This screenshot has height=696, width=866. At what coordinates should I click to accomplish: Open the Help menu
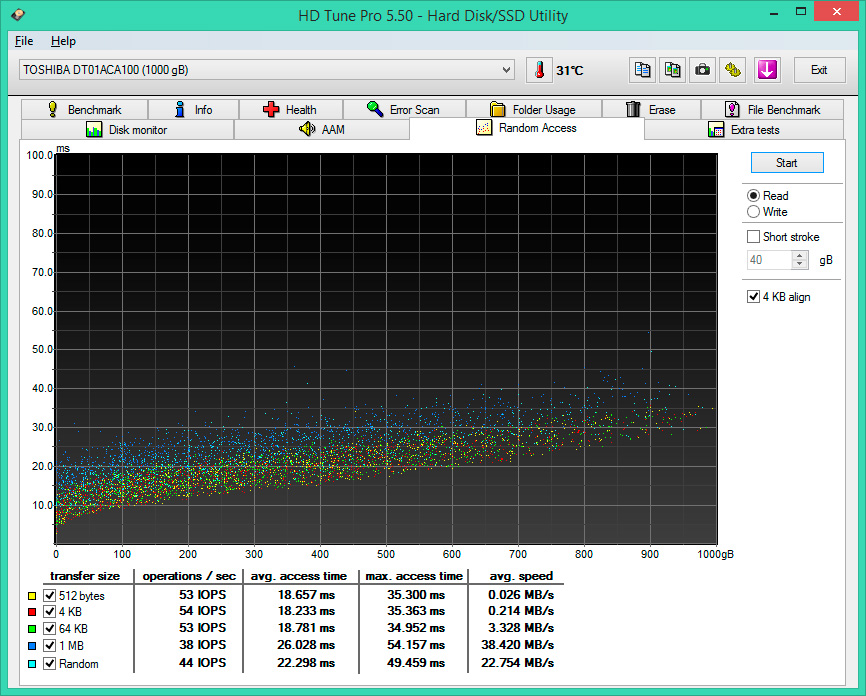(63, 41)
